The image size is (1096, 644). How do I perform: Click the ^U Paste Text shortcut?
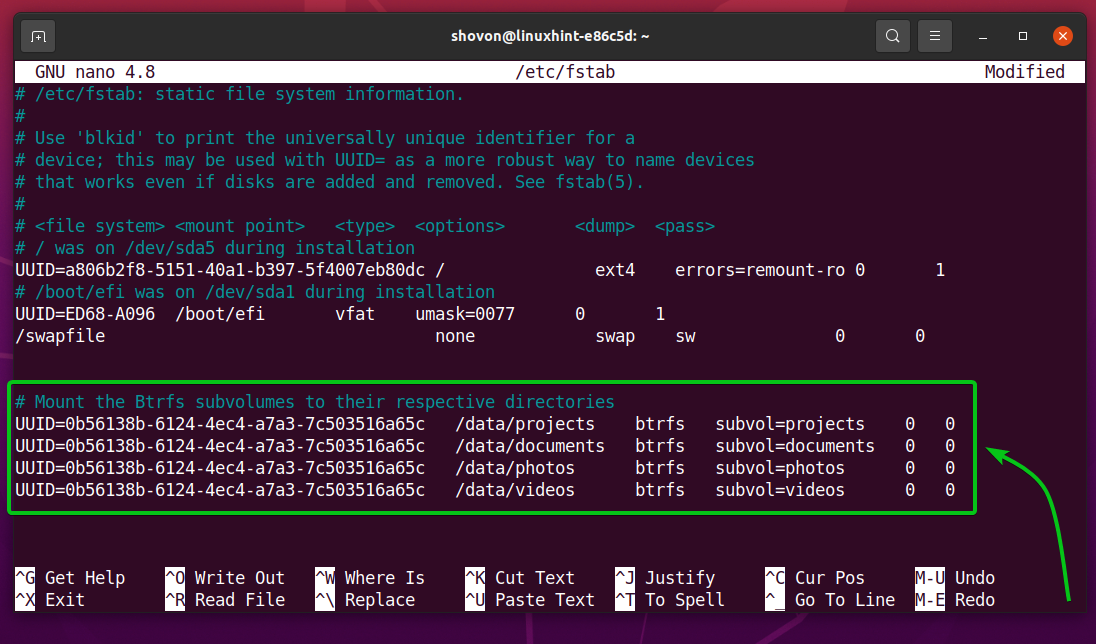pos(530,600)
